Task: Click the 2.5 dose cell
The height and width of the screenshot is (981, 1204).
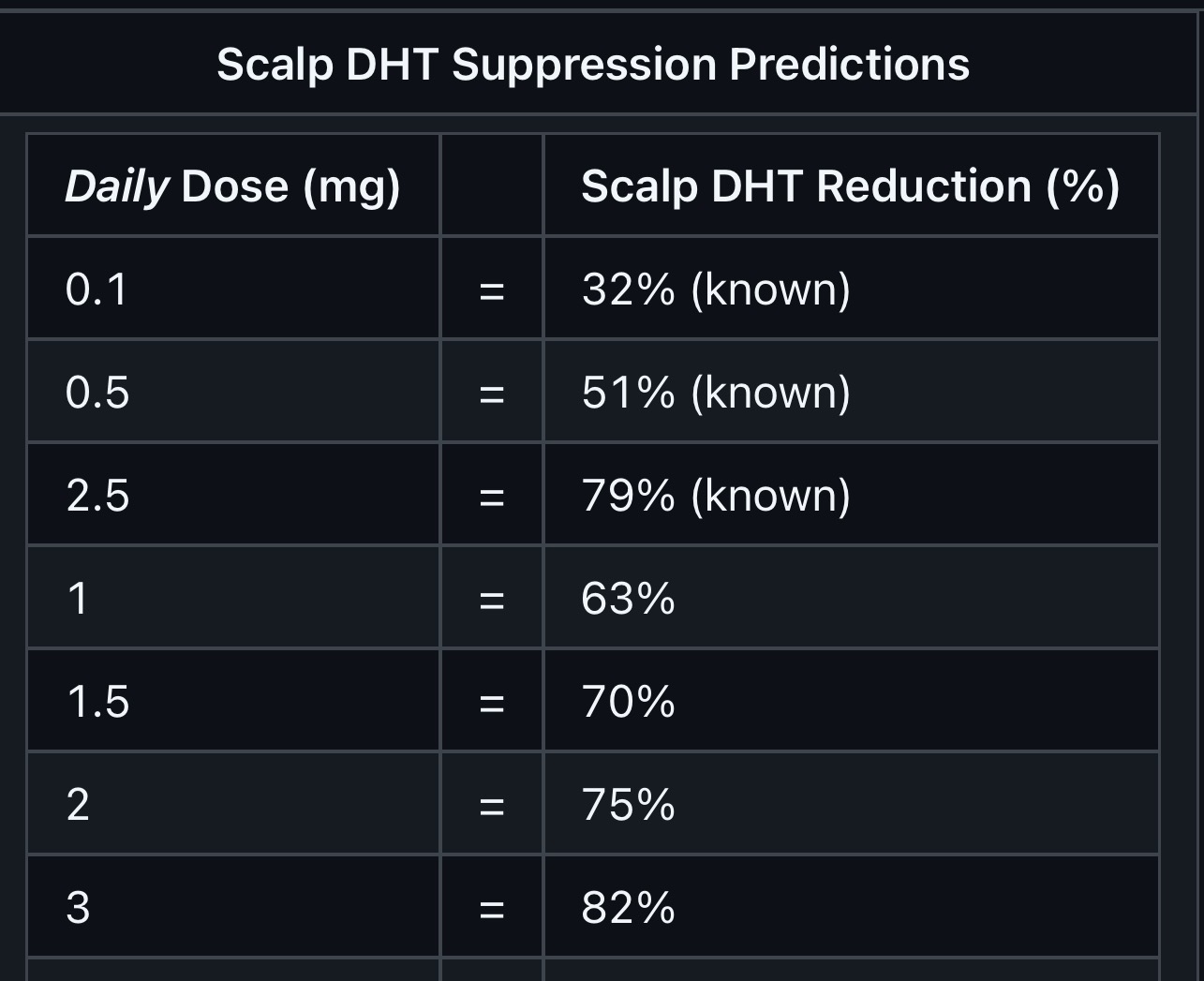Action: 233,495
